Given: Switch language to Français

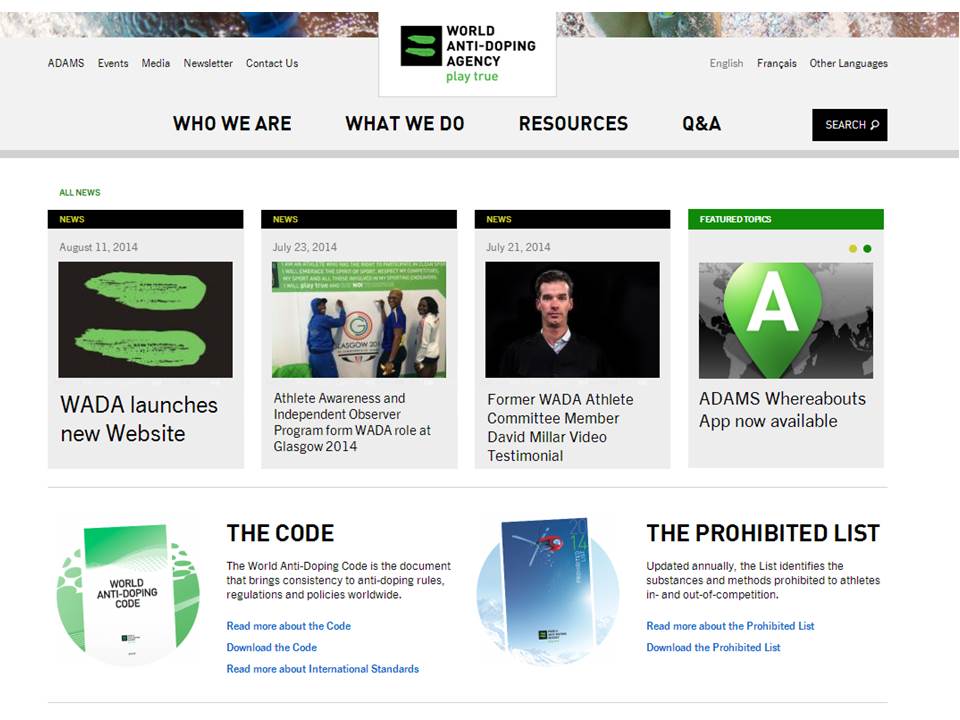Looking at the screenshot, I should tap(776, 63).
